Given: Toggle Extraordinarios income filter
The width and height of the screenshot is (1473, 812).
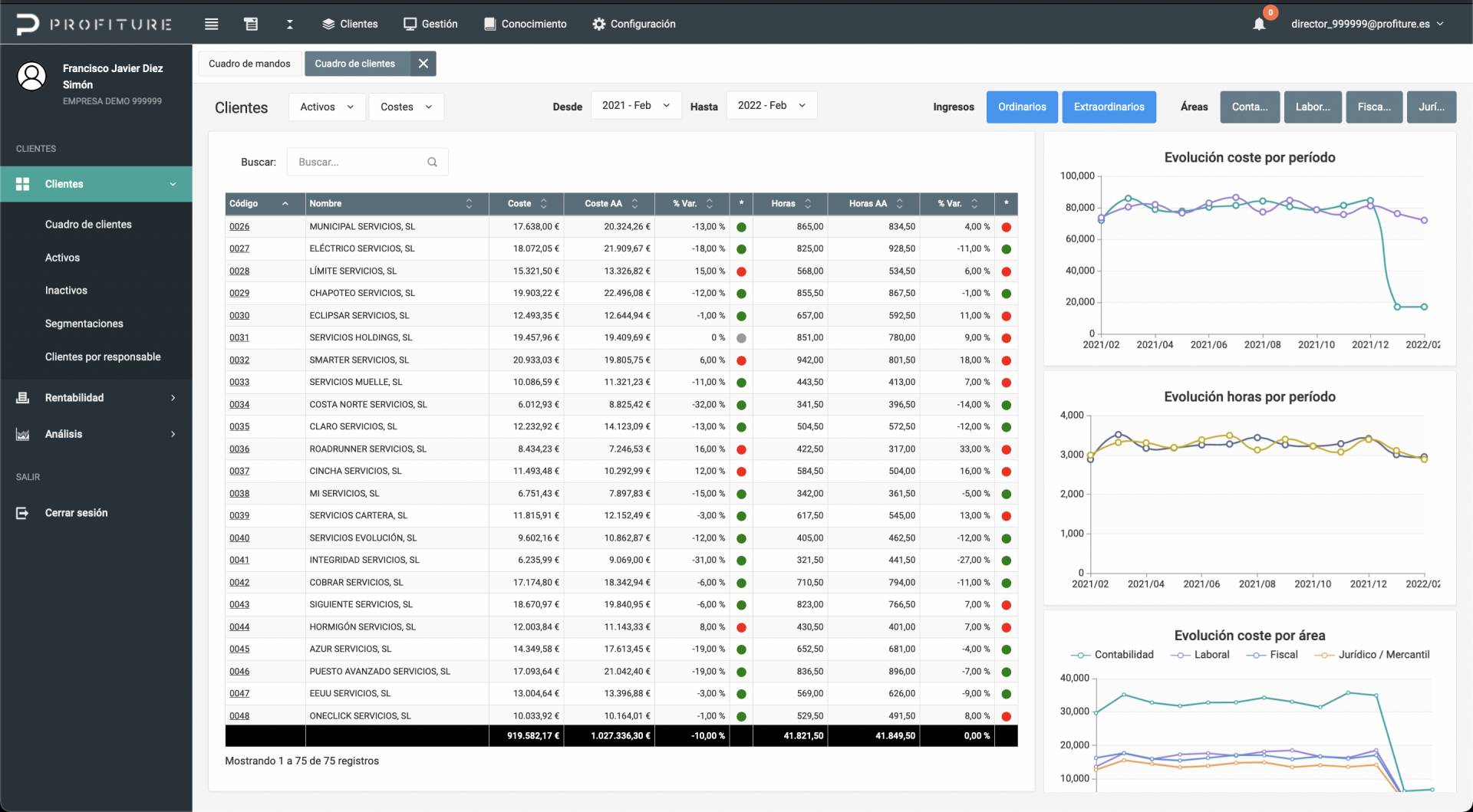Looking at the screenshot, I should (x=1109, y=107).
